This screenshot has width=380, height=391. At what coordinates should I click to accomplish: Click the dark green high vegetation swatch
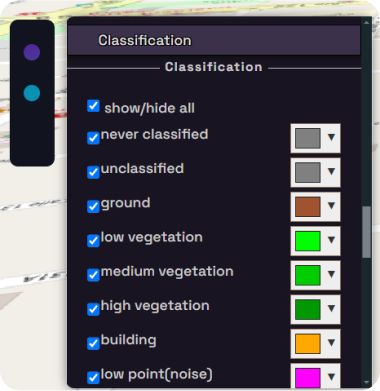click(308, 310)
